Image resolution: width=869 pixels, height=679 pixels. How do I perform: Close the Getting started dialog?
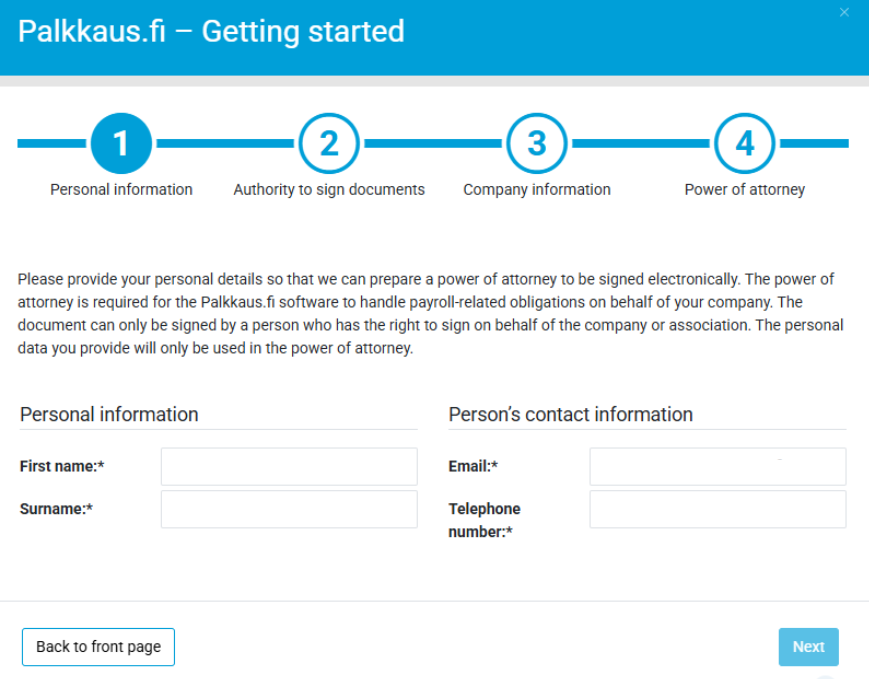pyautogui.click(x=844, y=13)
